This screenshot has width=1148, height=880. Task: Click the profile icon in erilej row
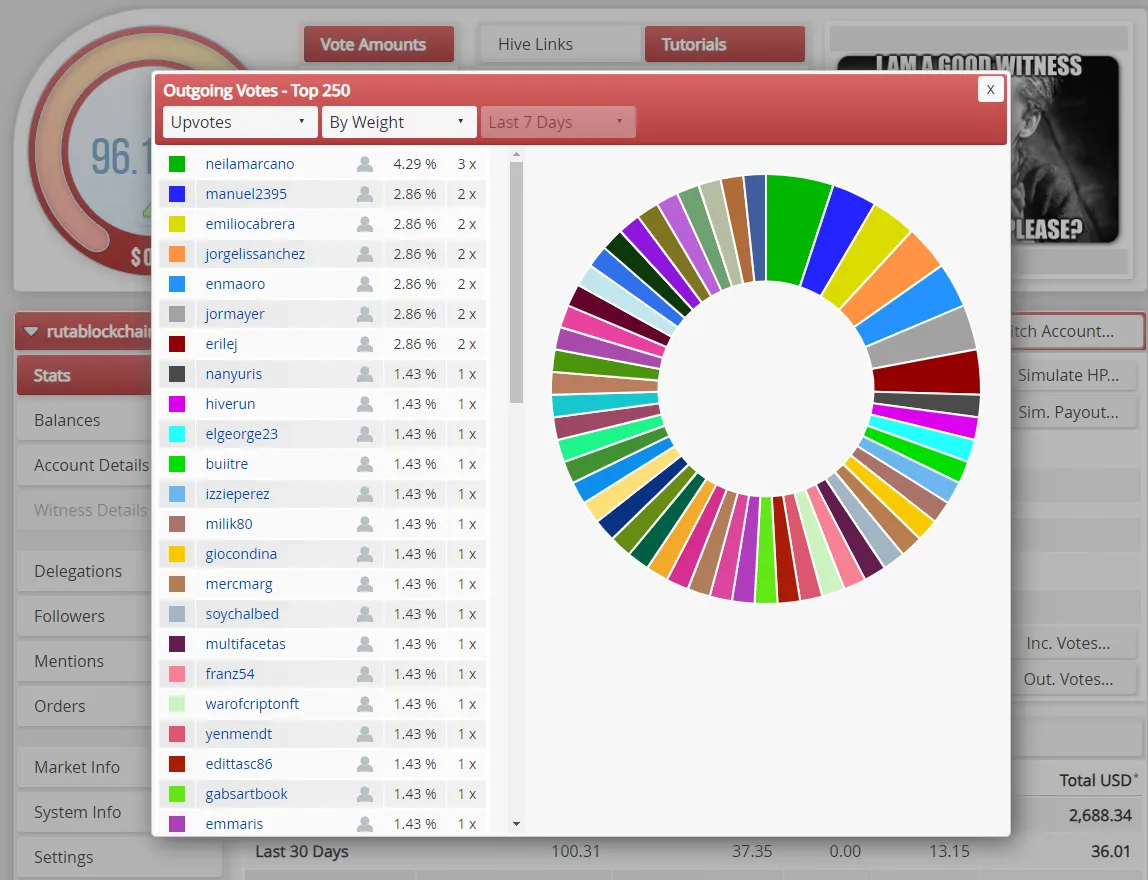(365, 344)
